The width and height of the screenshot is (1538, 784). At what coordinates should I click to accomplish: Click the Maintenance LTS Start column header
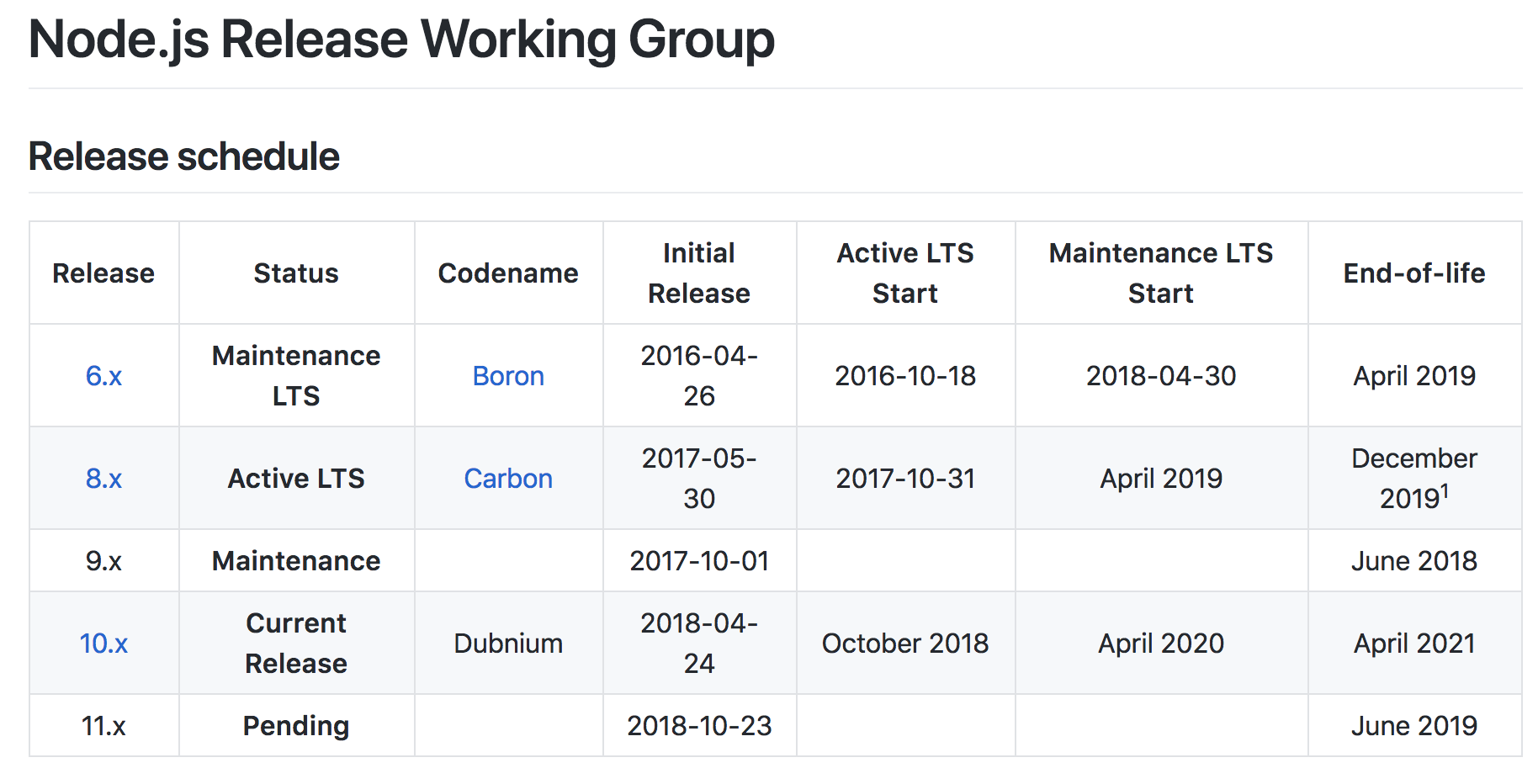coord(1161,273)
